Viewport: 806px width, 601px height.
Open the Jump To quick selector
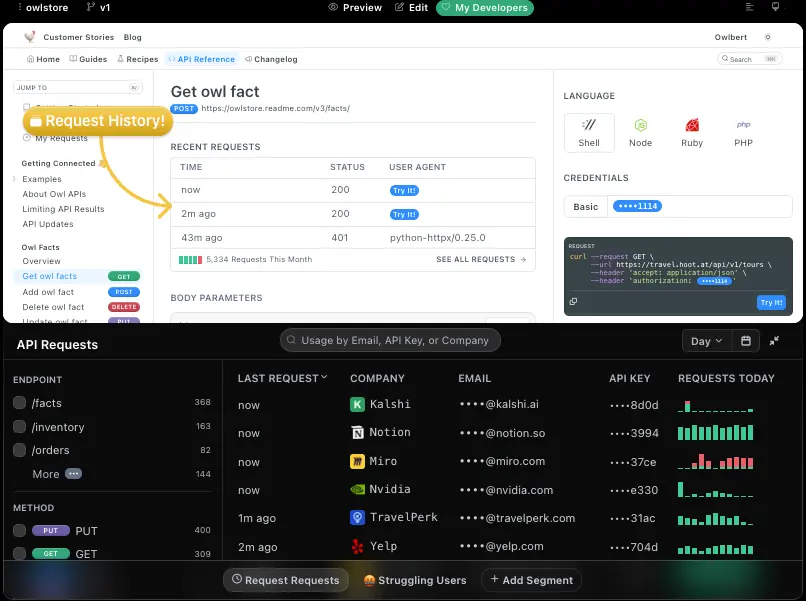[x=77, y=87]
